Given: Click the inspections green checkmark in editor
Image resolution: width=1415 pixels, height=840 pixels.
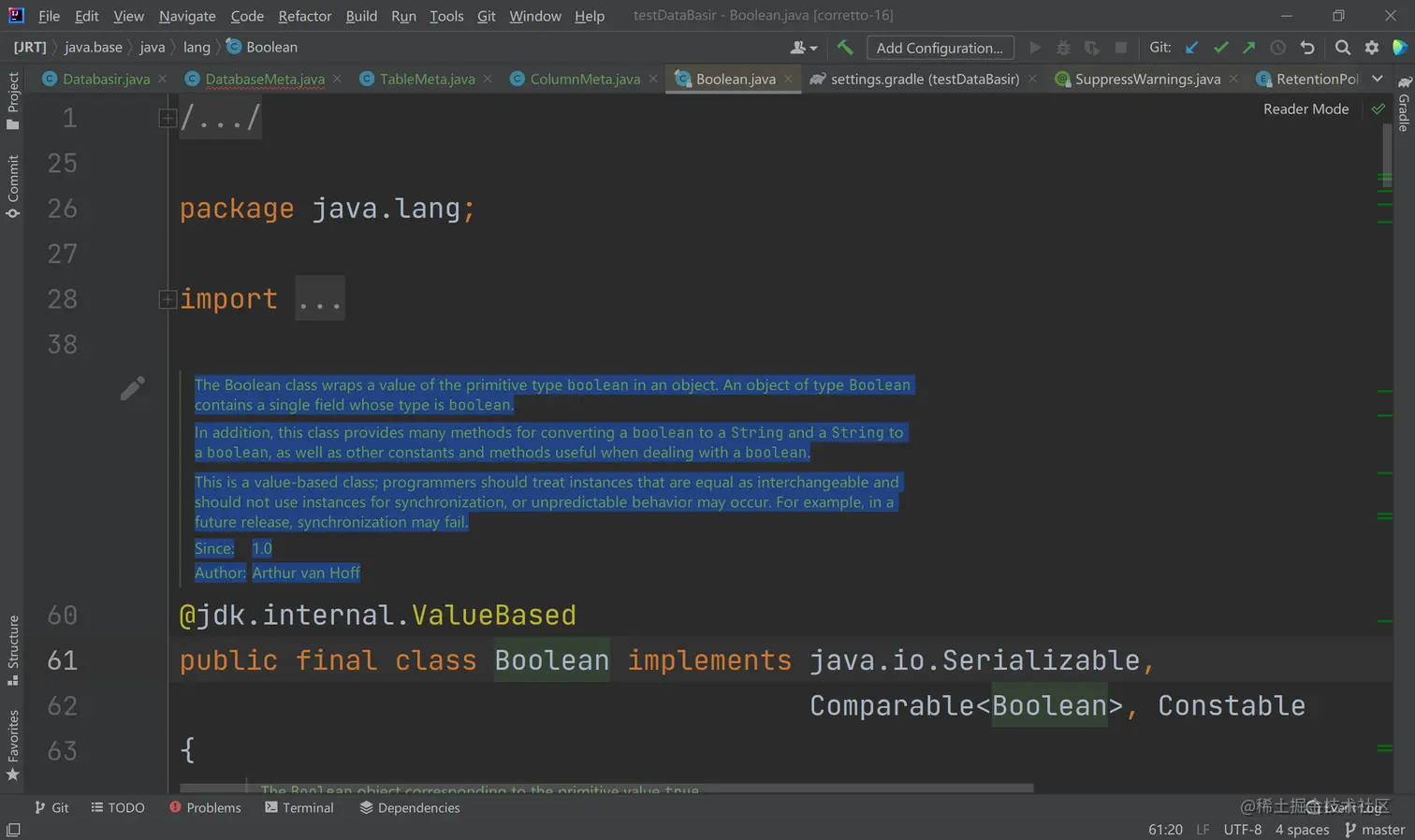Looking at the screenshot, I should [1378, 109].
